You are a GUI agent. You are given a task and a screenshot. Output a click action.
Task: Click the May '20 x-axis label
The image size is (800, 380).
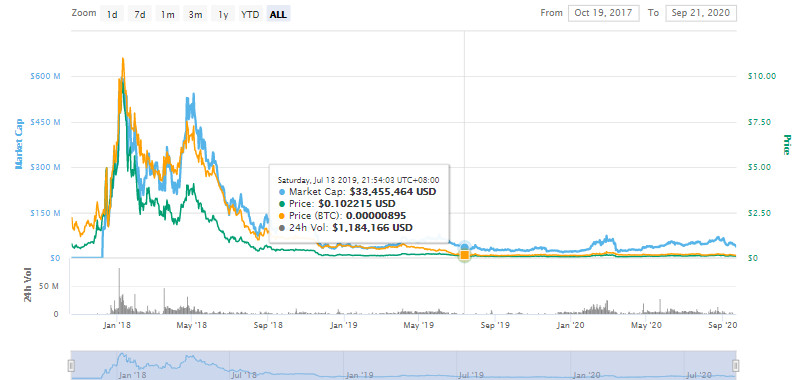(646, 324)
